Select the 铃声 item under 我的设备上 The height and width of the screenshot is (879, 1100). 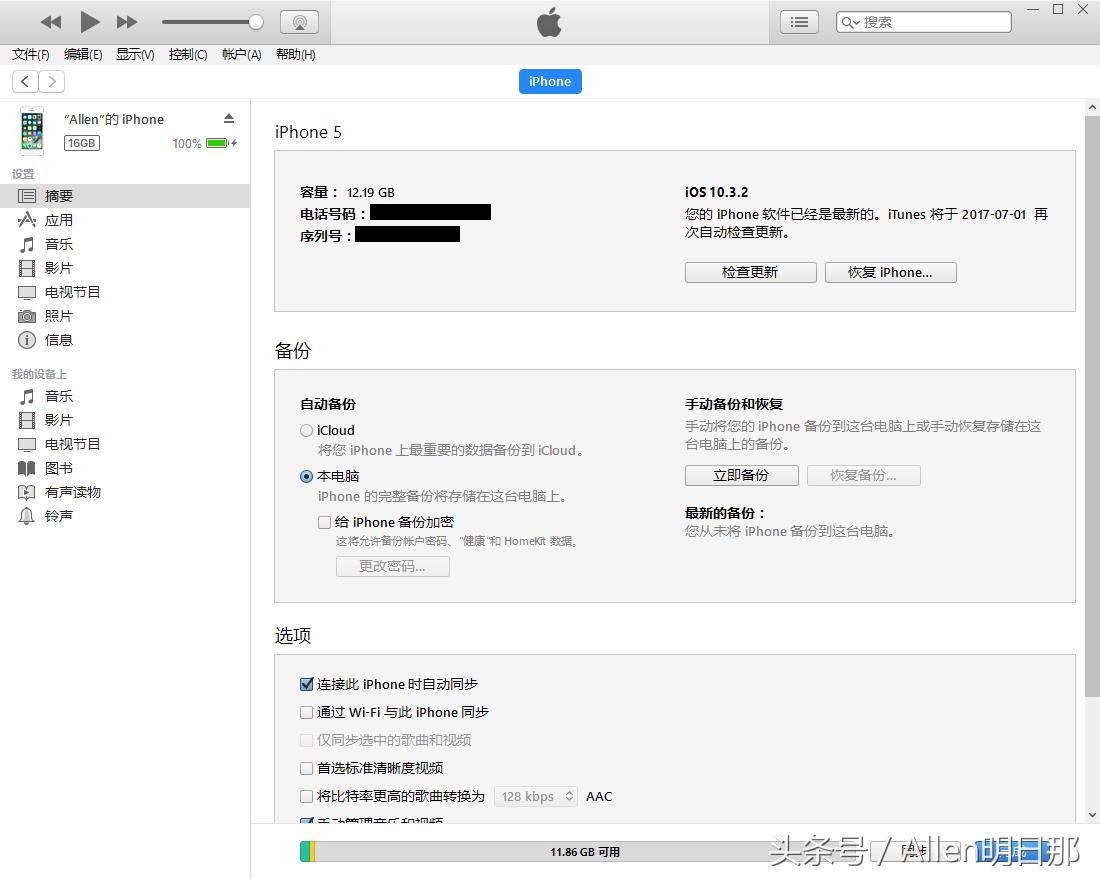(x=58, y=516)
